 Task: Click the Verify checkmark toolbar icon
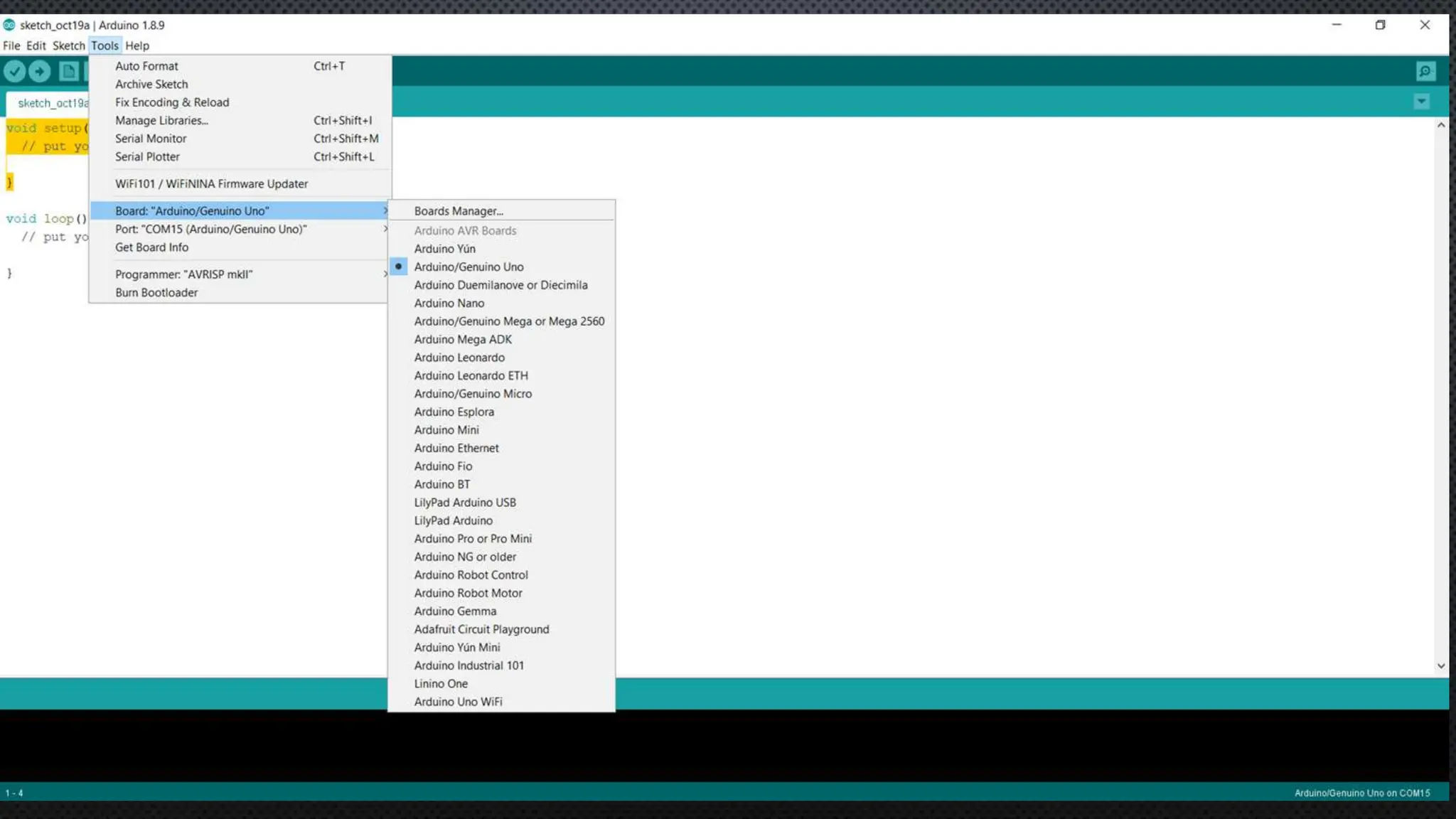coord(14,71)
